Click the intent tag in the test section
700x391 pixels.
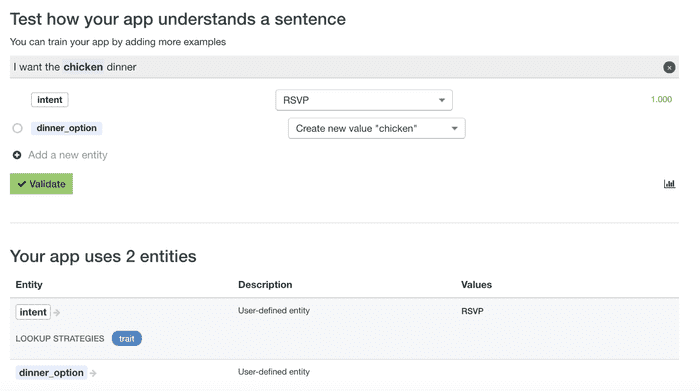[x=50, y=100]
